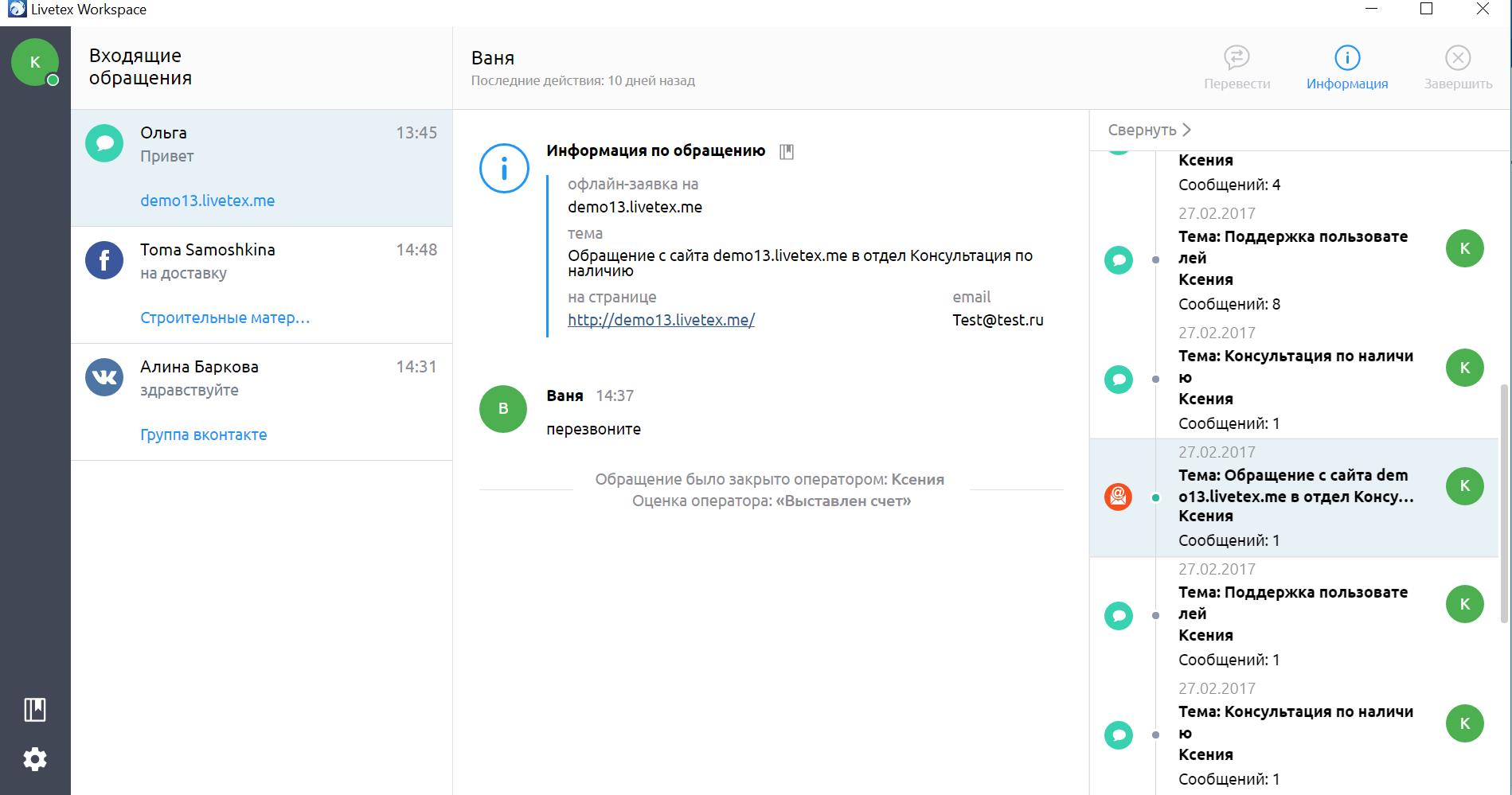
Task: Click chat icon of last Консультация по наличию entry
Action: [1119, 735]
